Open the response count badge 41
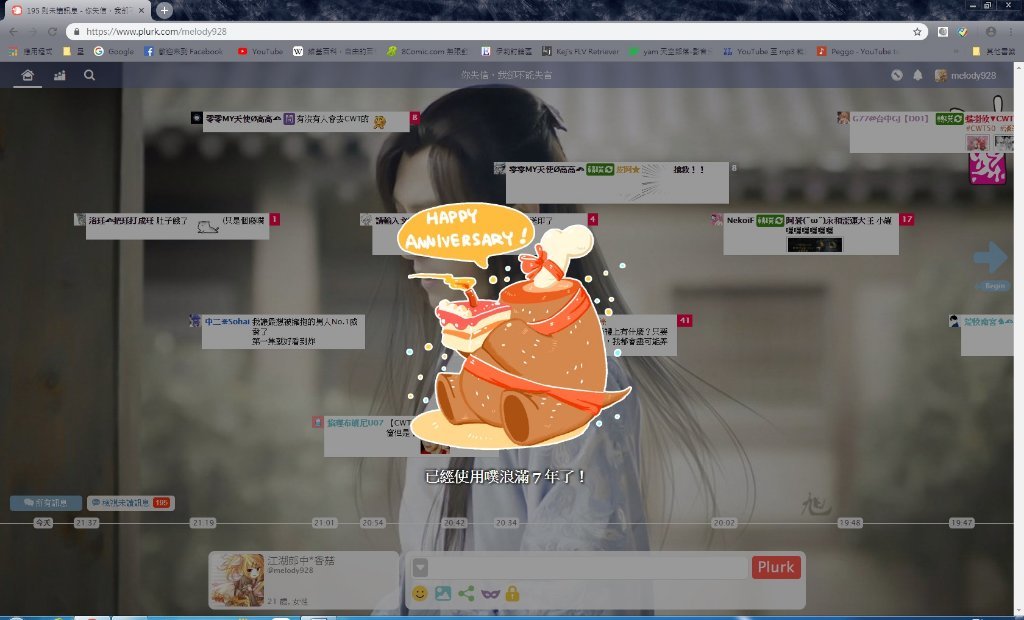 pos(684,320)
